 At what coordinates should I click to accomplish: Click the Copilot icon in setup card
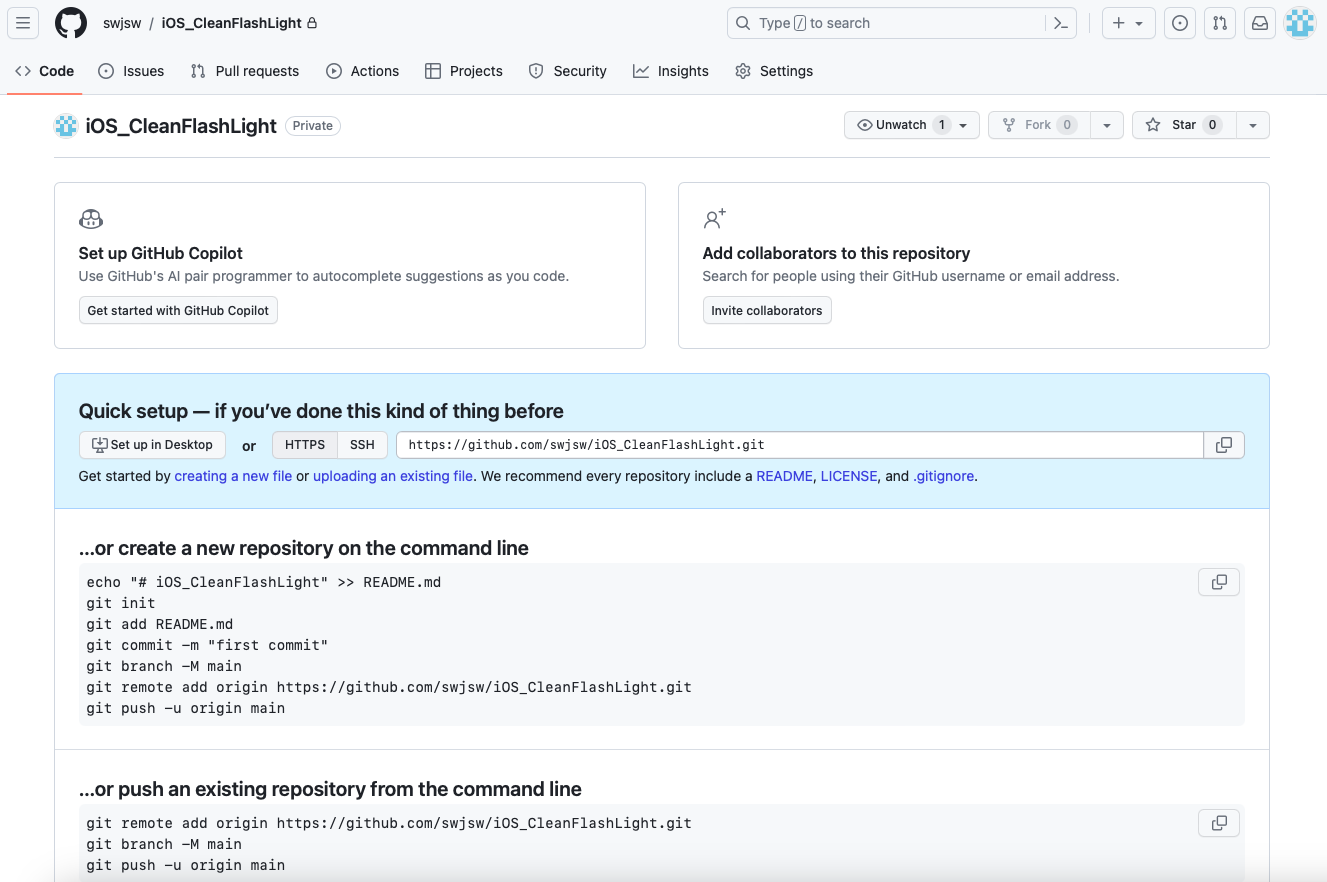pyautogui.click(x=91, y=219)
